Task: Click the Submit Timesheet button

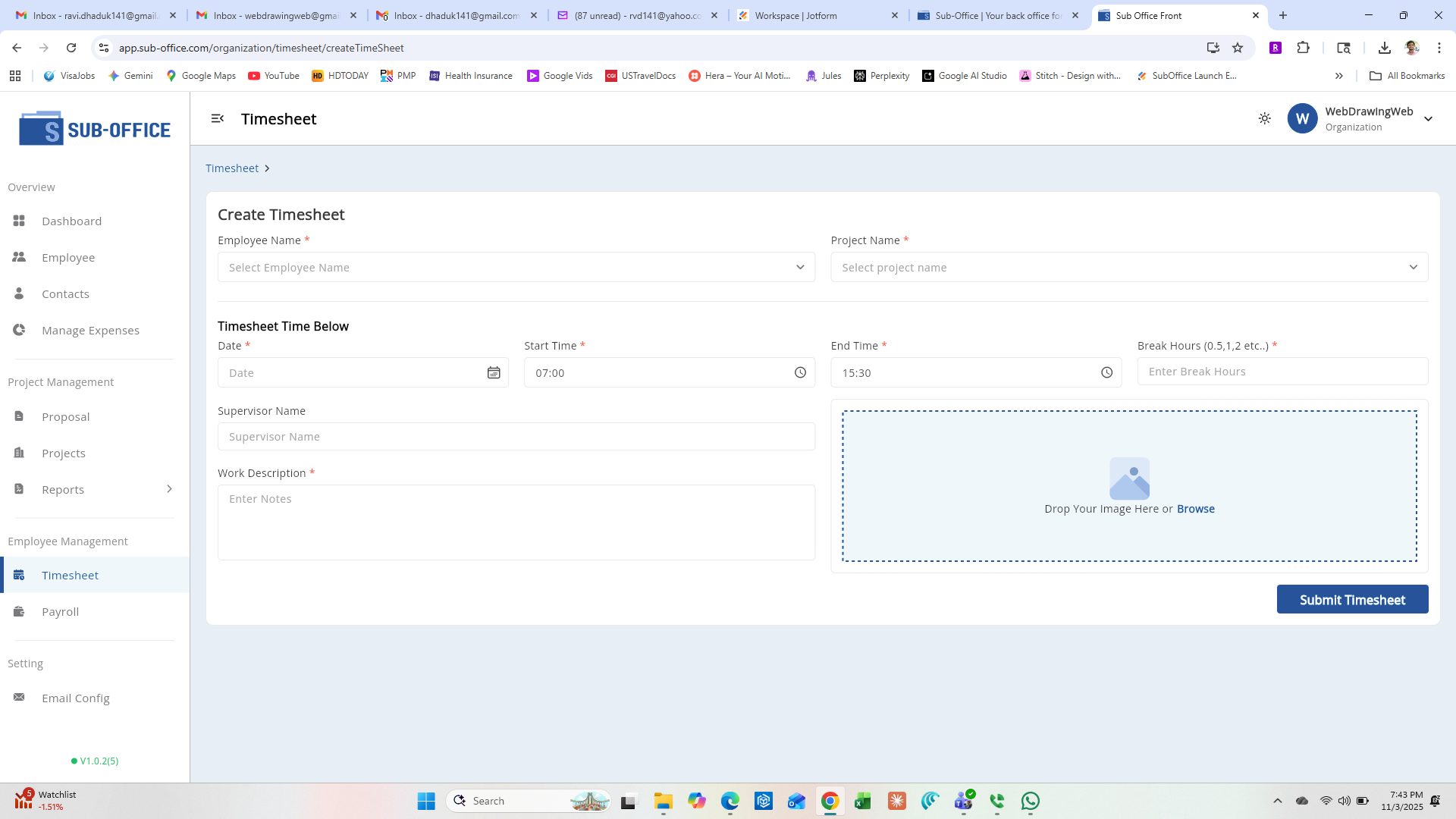Action: point(1352,600)
